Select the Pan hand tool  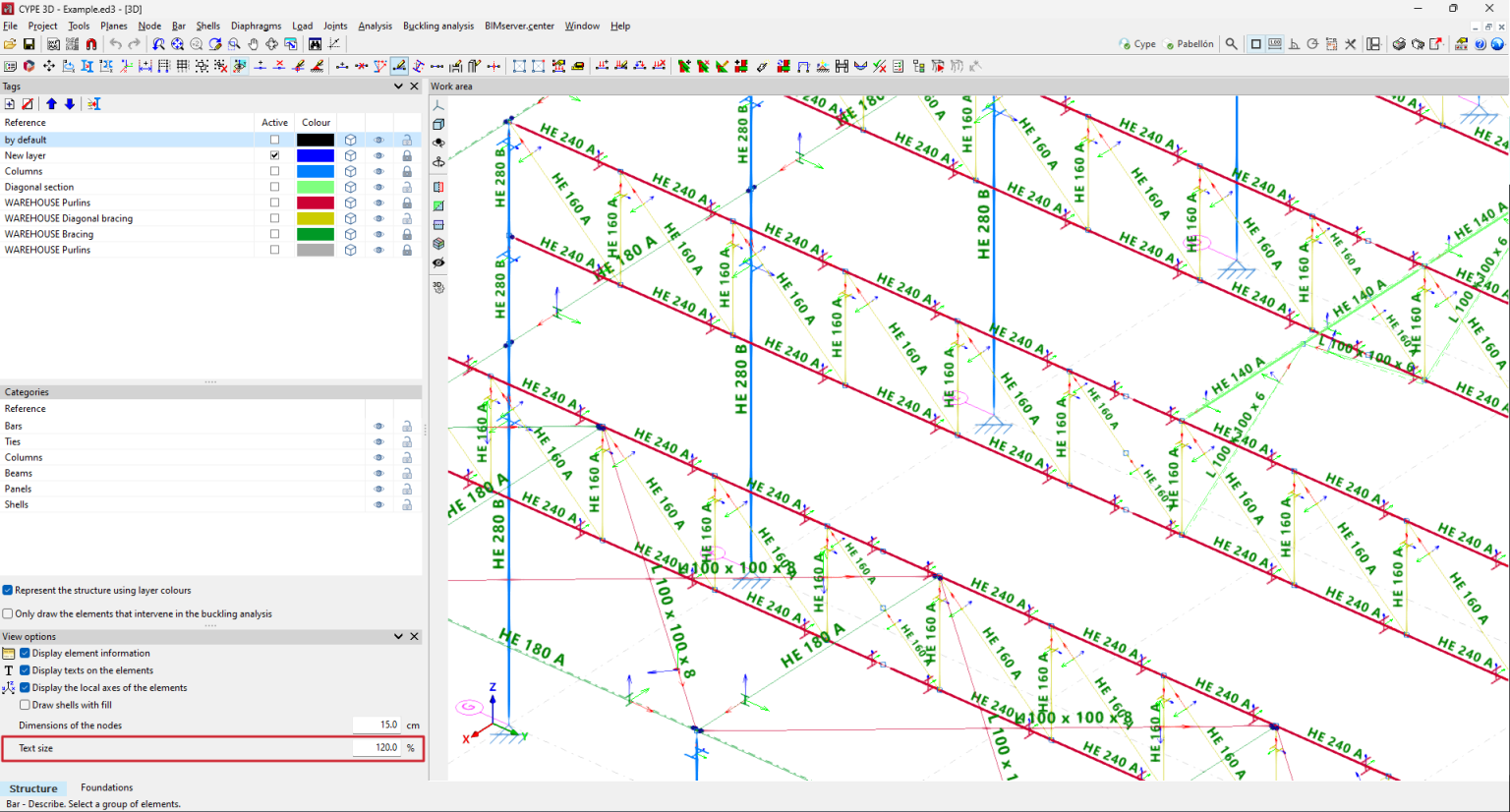tap(253, 44)
